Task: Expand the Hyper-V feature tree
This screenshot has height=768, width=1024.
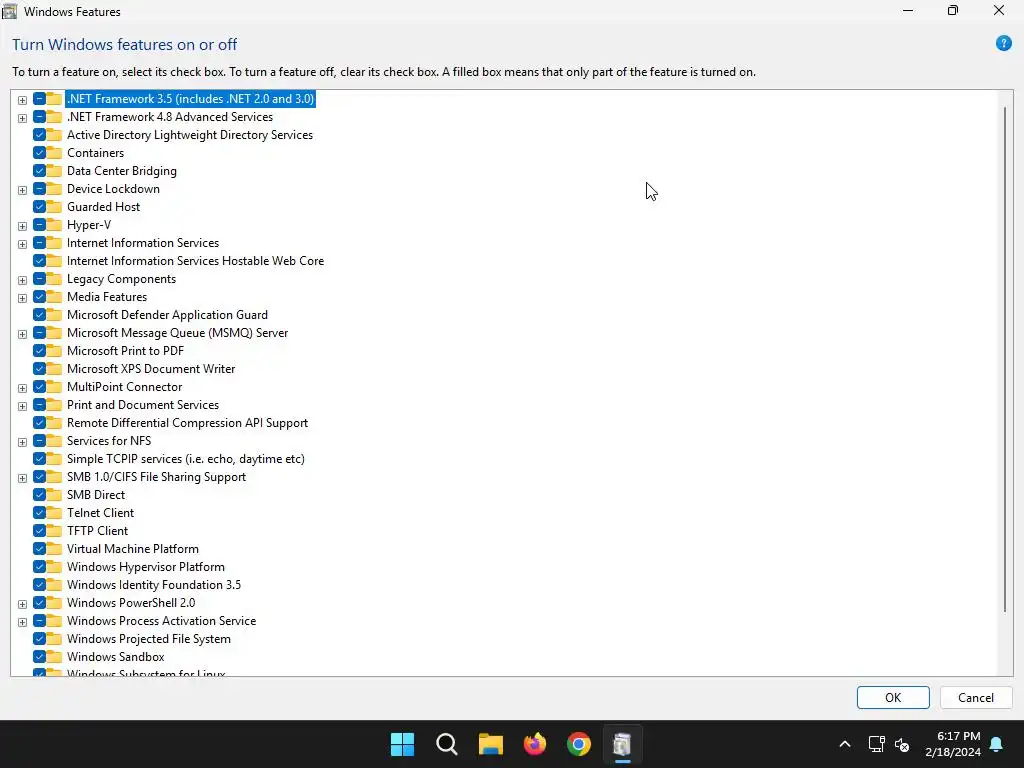Action: [x=22, y=226]
